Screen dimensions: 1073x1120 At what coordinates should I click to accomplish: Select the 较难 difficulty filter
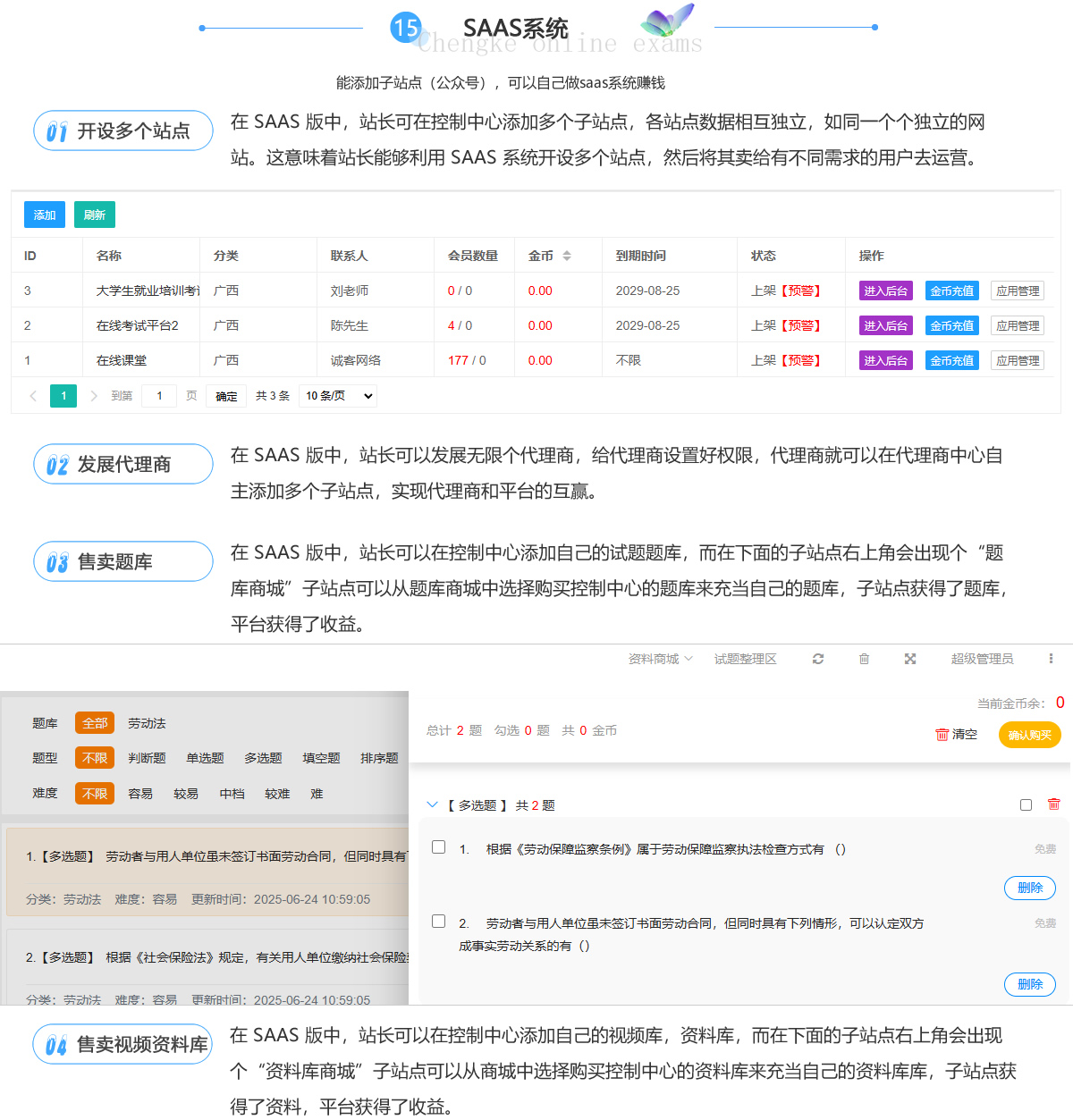277,794
